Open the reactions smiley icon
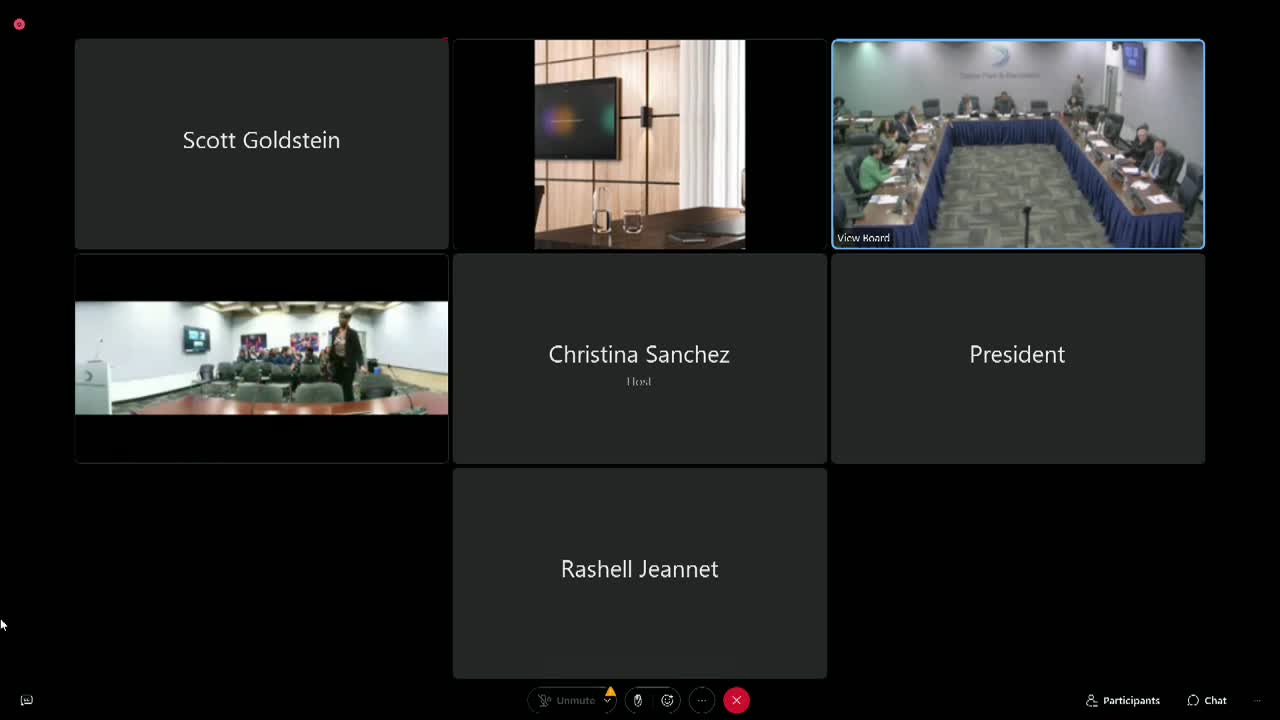The image size is (1280, 720). click(x=668, y=700)
